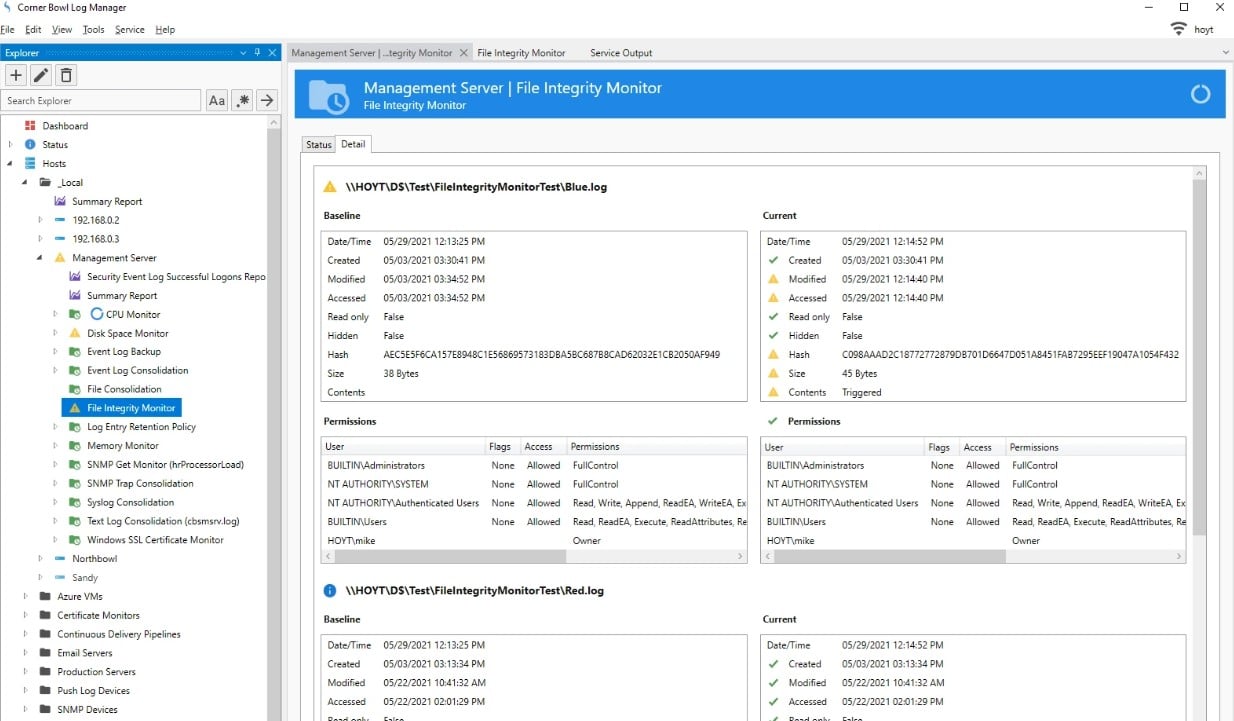Click the main vertical scrollbar in Detail view
The image size is (1234, 721).
(x=1199, y=360)
